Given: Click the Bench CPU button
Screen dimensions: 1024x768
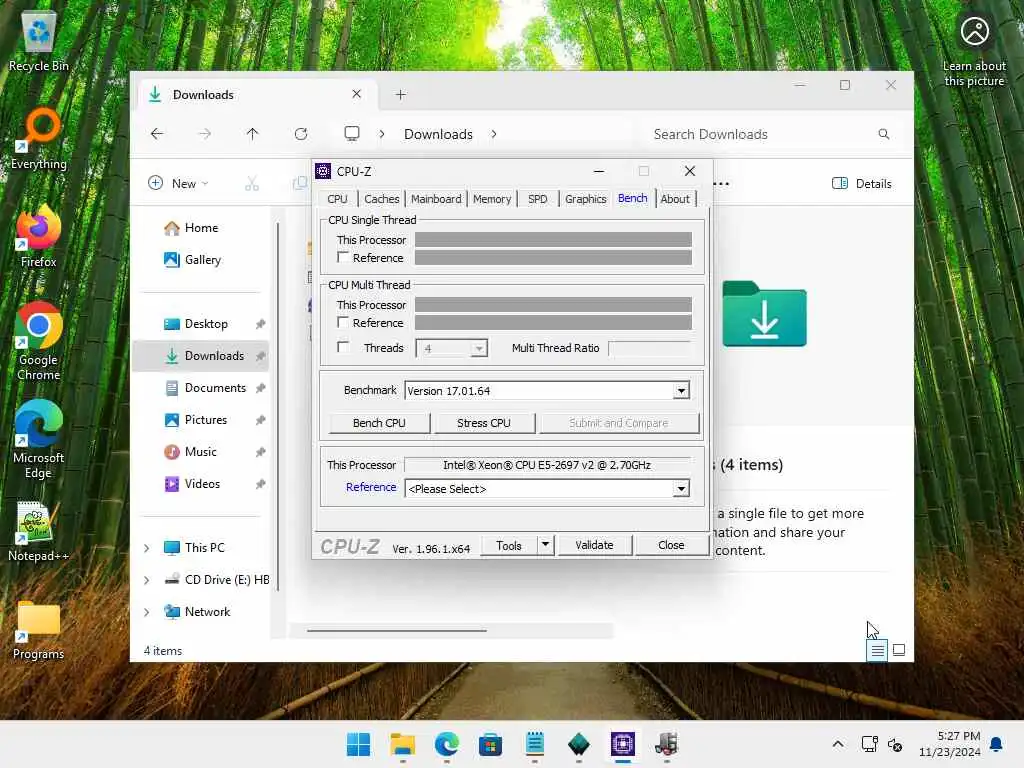Looking at the screenshot, I should pos(379,423).
